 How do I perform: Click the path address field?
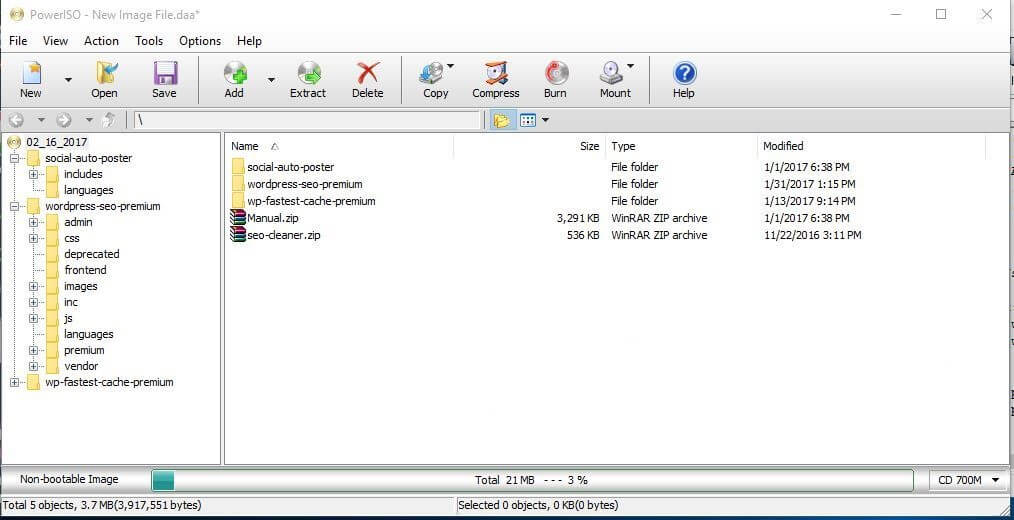pos(307,120)
